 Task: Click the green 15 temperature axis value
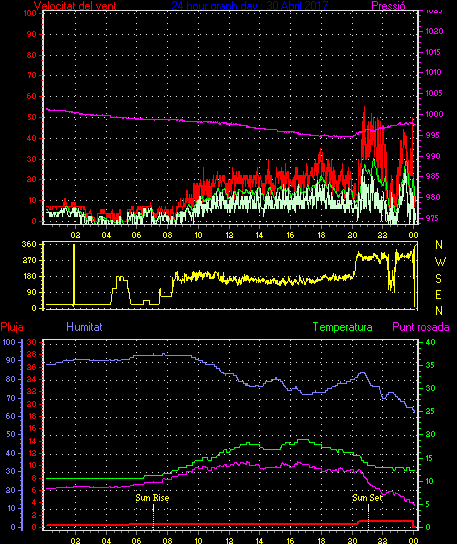coord(430,458)
